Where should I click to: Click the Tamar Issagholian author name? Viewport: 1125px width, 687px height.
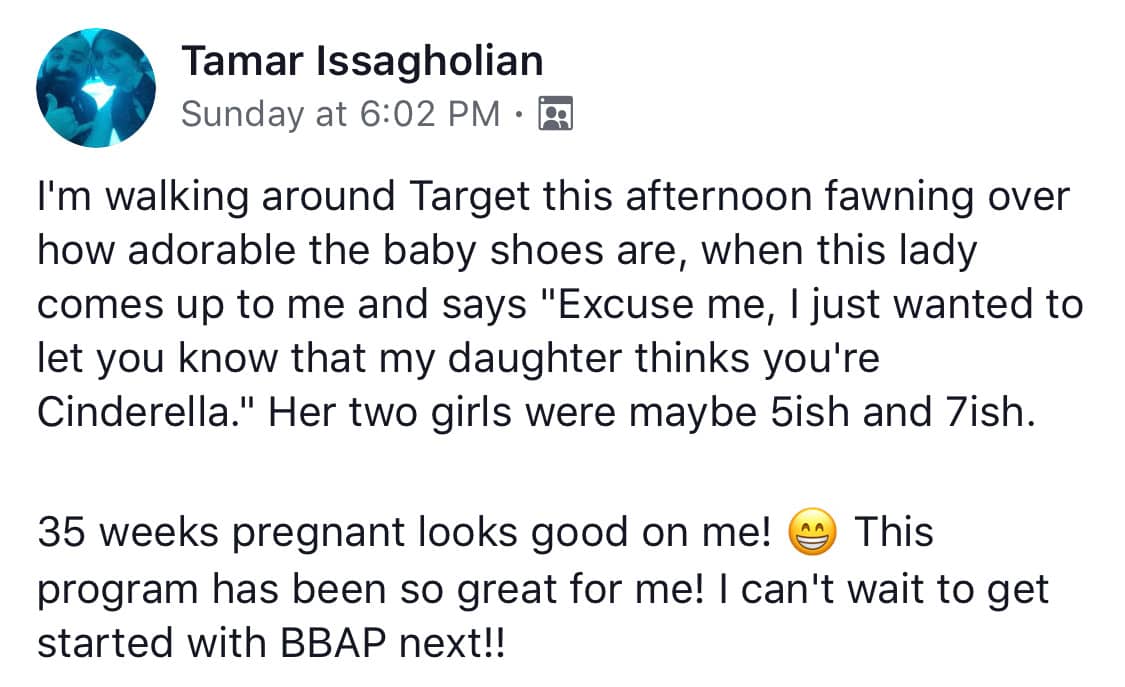click(362, 61)
